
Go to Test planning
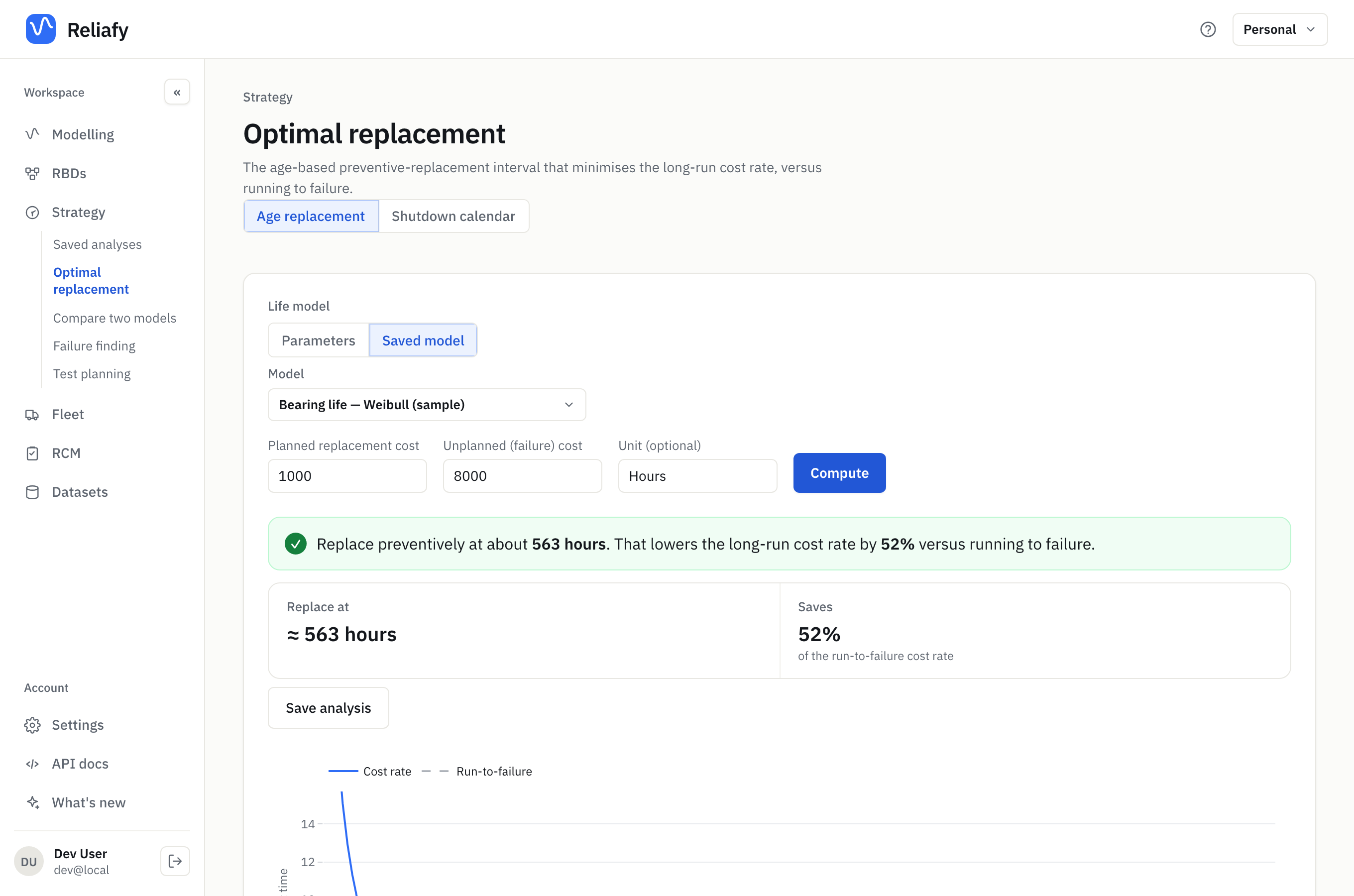click(92, 374)
